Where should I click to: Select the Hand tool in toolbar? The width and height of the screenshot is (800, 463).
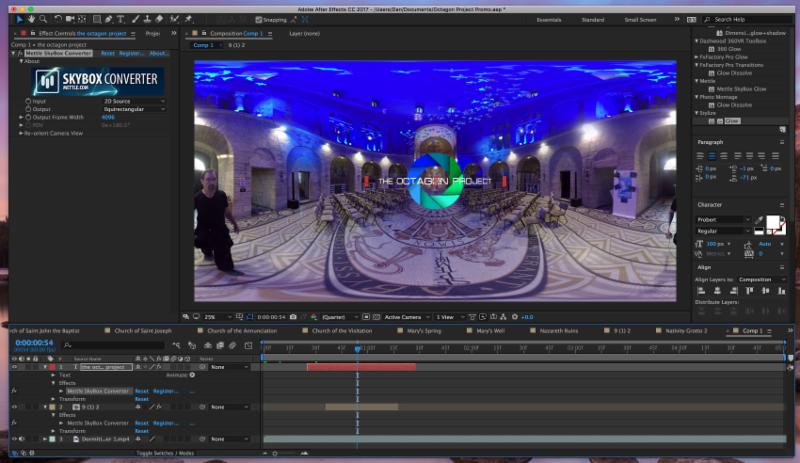coord(31,19)
